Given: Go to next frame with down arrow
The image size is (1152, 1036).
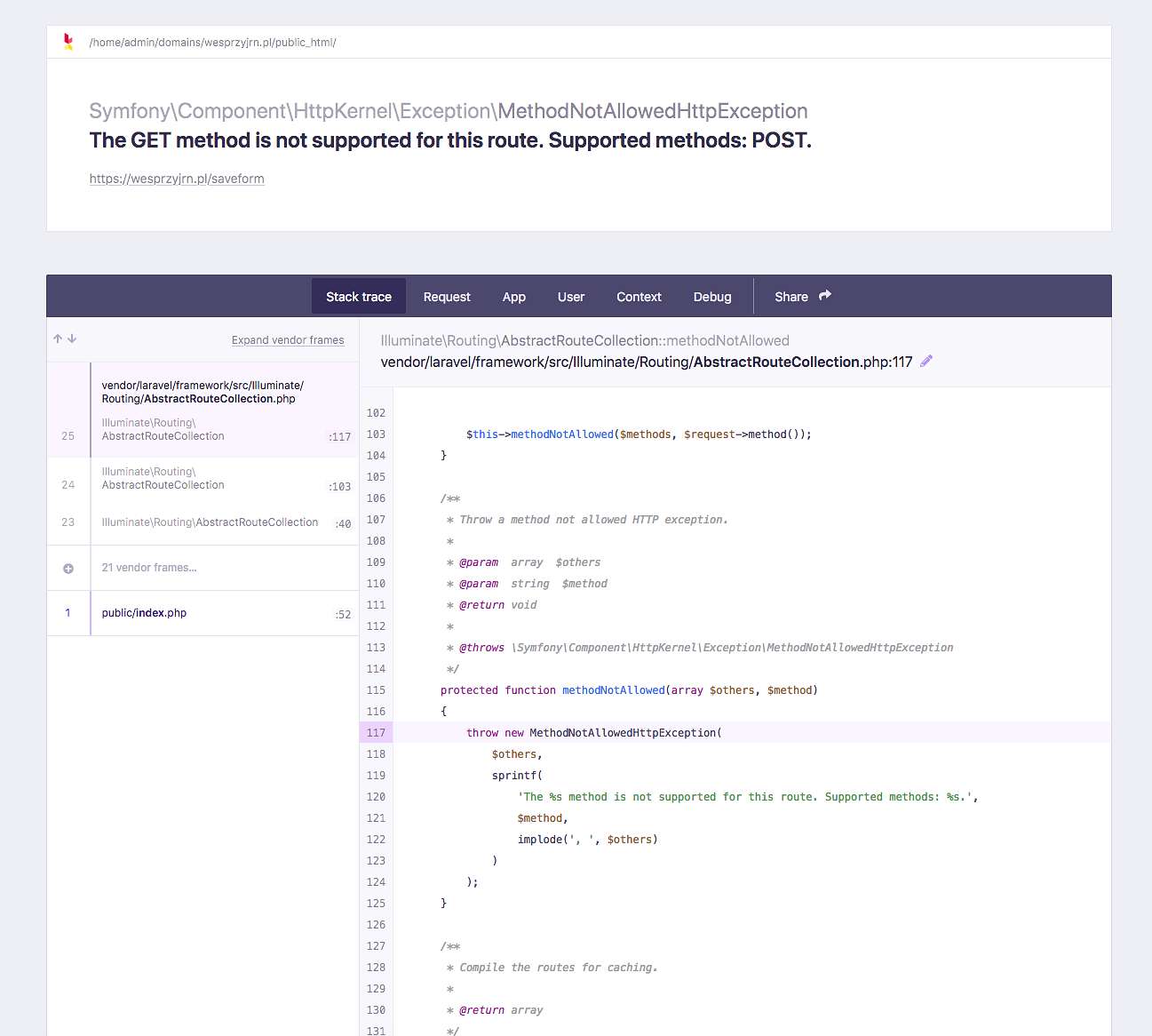Looking at the screenshot, I should (x=72, y=339).
